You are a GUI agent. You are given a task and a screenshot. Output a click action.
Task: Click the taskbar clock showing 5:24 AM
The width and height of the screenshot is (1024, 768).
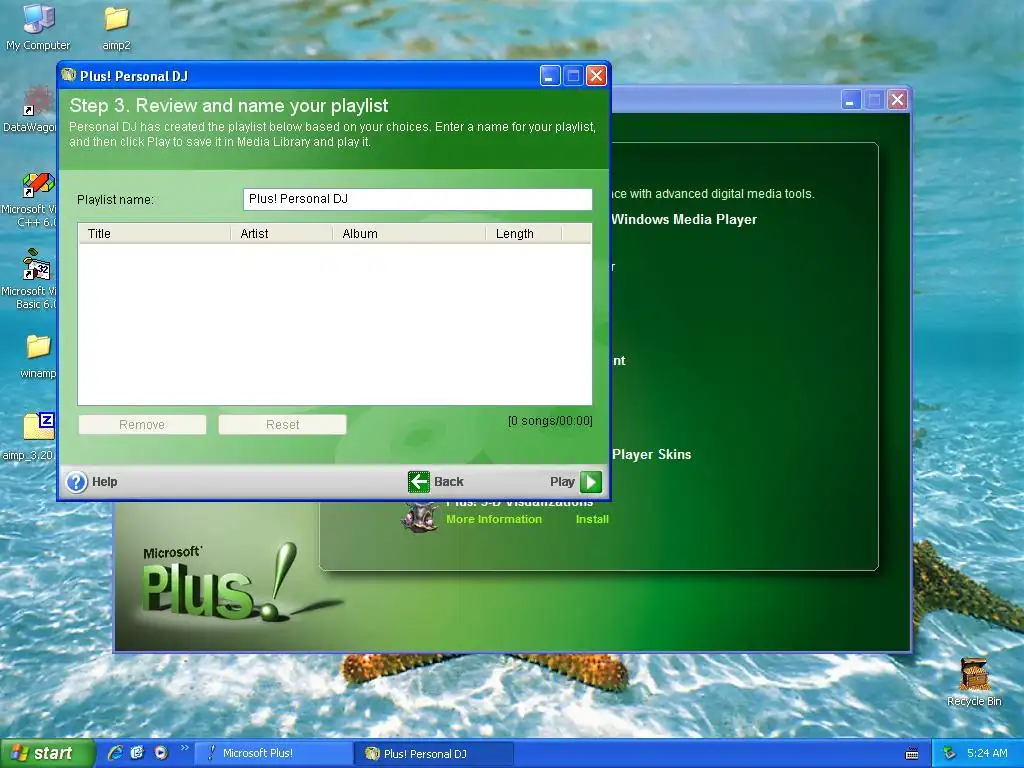pyautogui.click(x=987, y=753)
